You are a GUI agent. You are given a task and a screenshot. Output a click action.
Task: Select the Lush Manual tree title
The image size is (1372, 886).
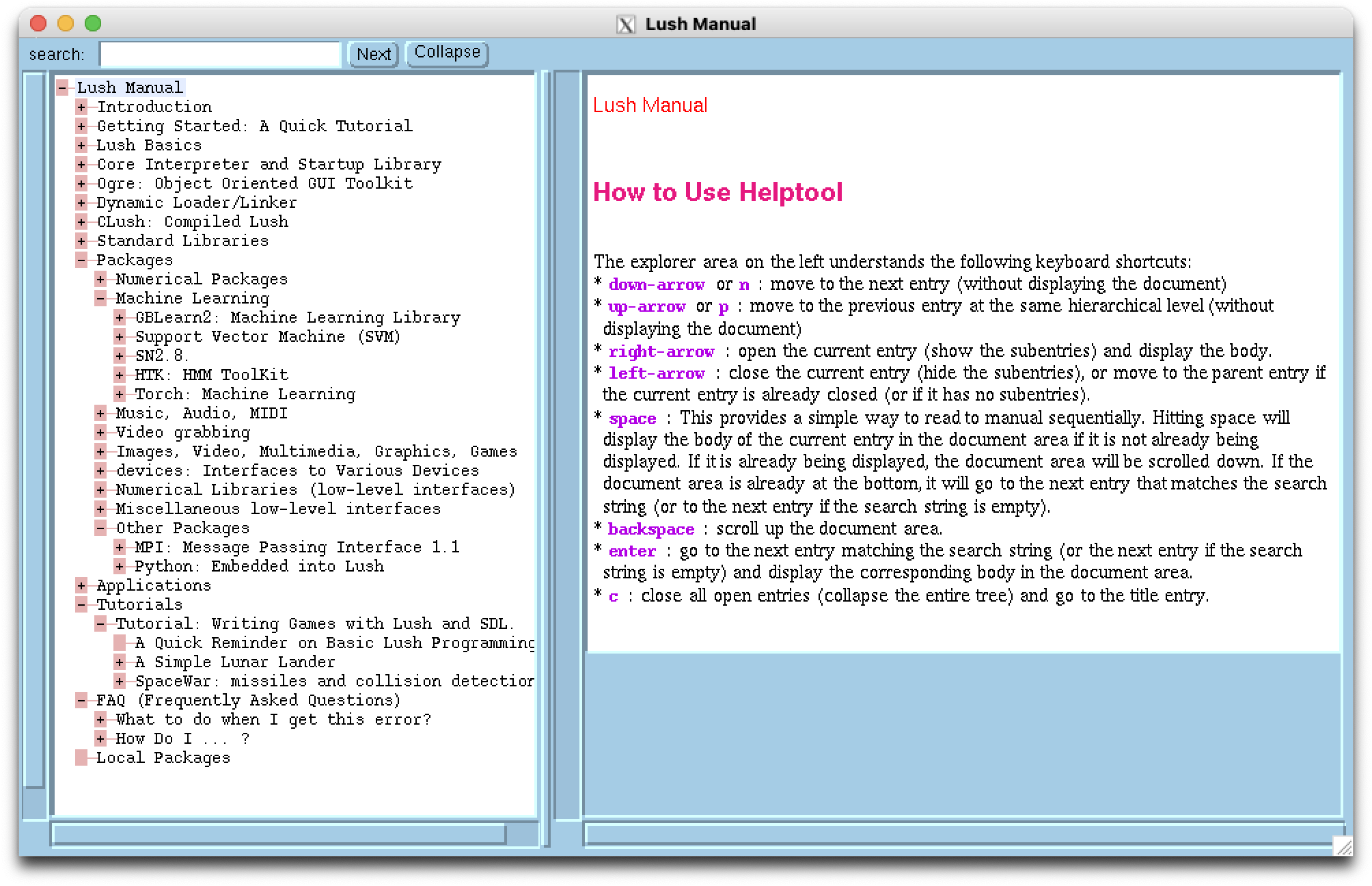pos(130,88)
